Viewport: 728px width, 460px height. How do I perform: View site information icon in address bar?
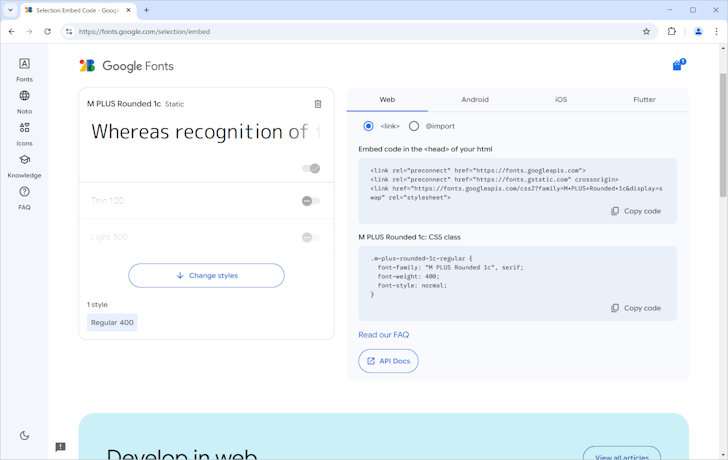point(69,32)
